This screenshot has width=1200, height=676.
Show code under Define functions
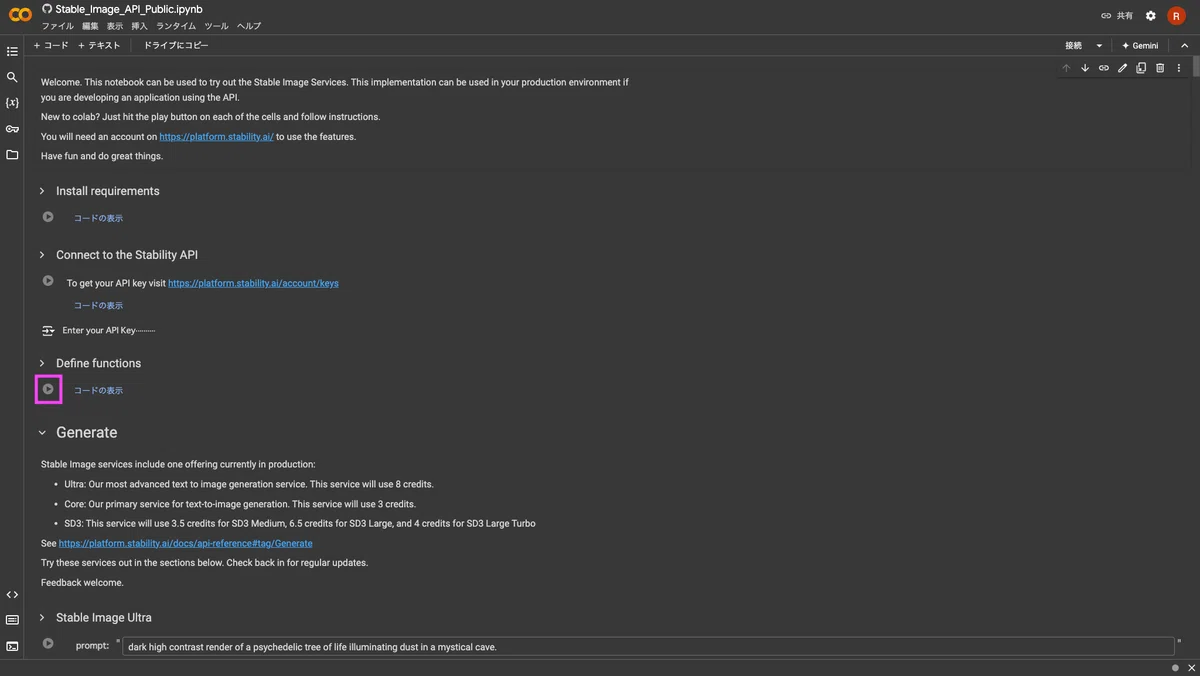pos(98,391)
